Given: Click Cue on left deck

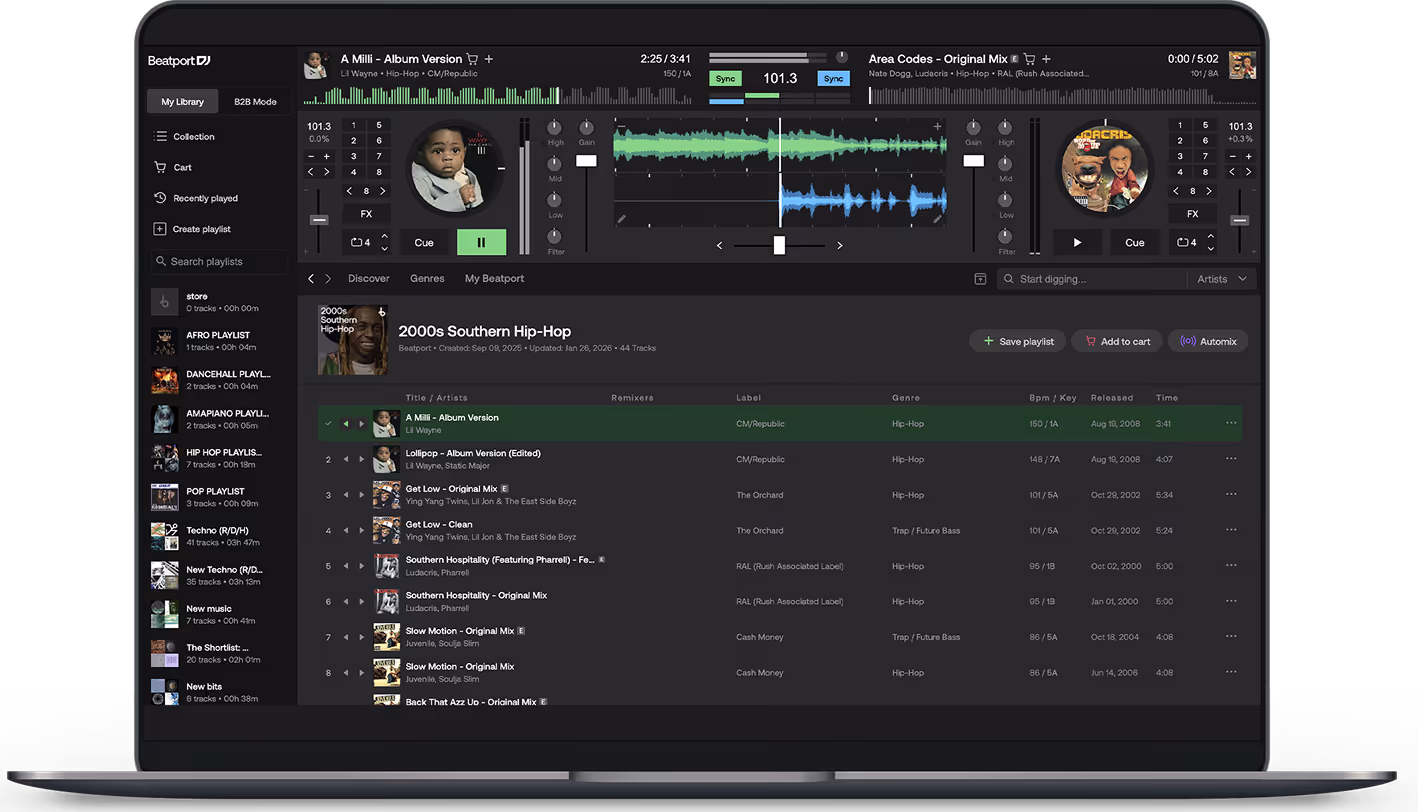Looking at the screenshot, I should (x=424, y=242).
